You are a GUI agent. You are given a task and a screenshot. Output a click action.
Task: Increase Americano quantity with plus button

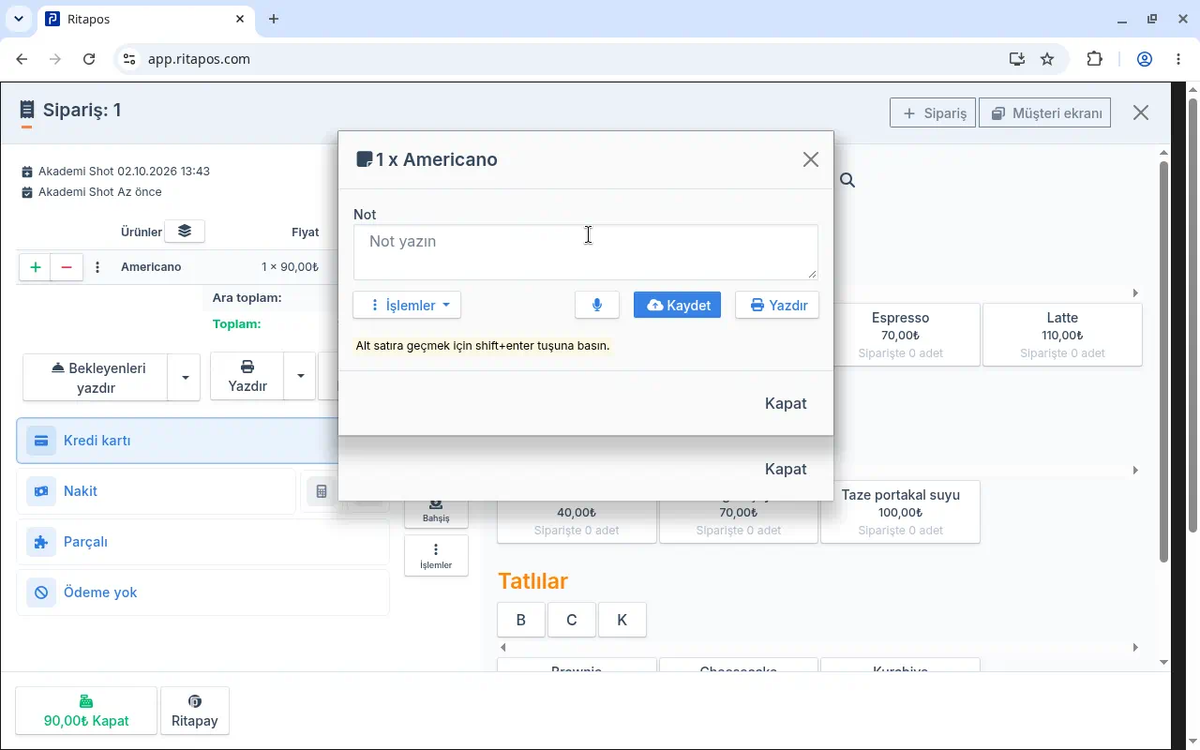pos(35,267)
